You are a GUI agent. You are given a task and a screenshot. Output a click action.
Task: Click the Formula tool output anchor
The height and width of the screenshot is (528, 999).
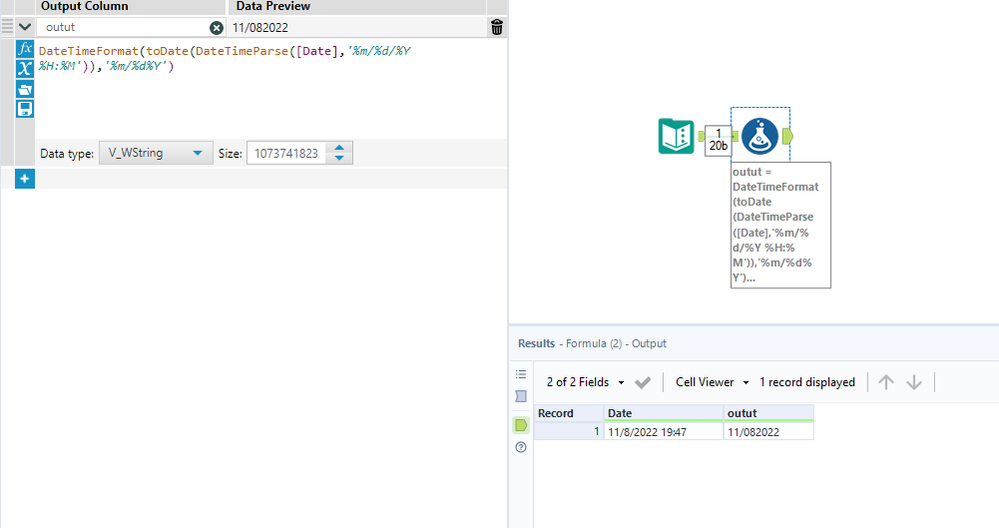click(787, 136)
